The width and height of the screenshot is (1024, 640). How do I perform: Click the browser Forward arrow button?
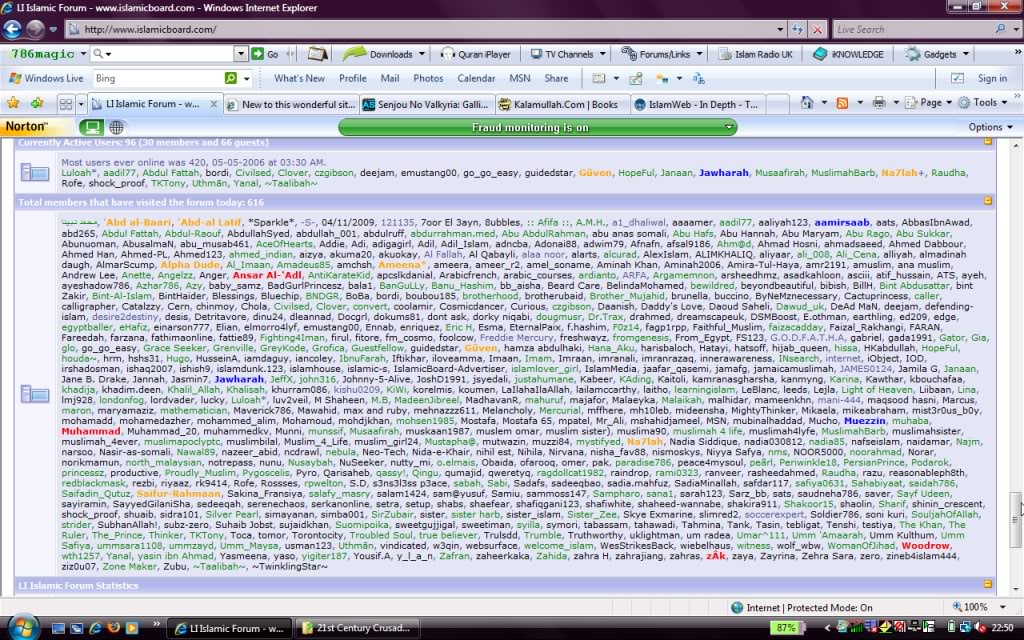(x=35, y=29)
